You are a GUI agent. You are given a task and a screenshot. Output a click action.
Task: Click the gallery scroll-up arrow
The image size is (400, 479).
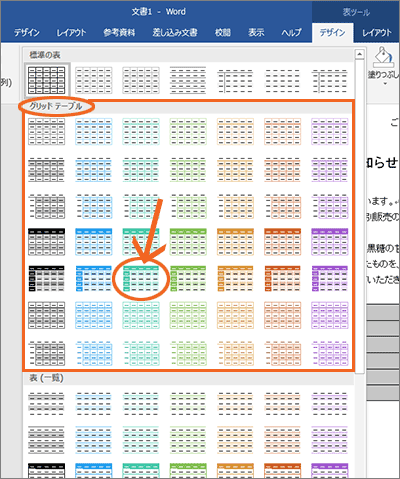click(359, 54)
